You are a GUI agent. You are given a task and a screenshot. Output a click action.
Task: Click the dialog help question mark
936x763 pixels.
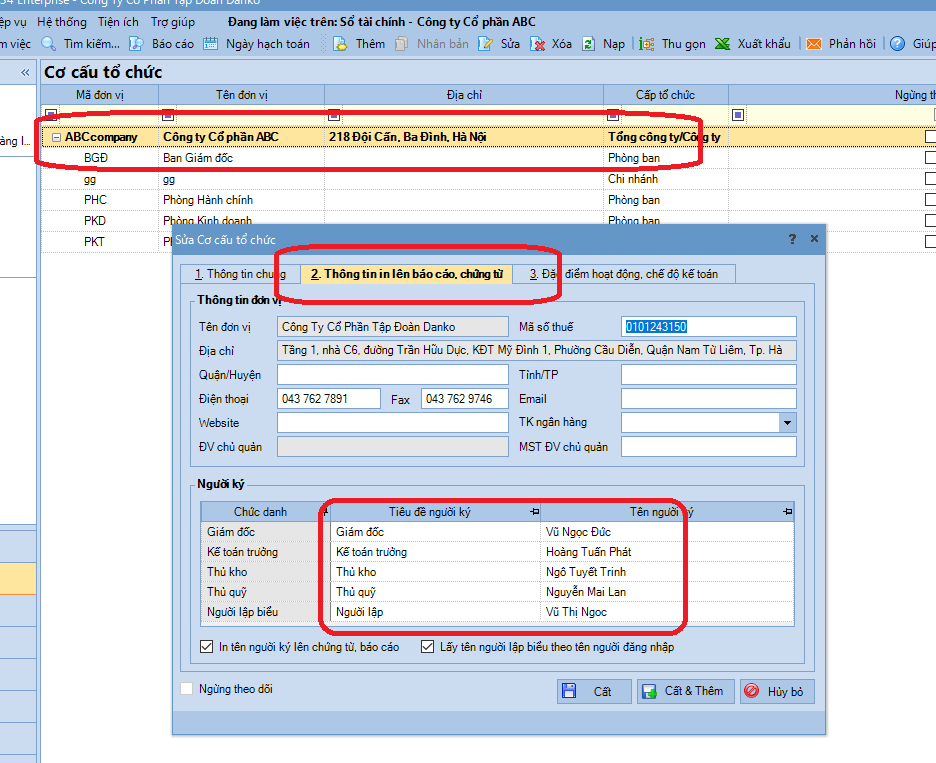(x=792, y=239)
